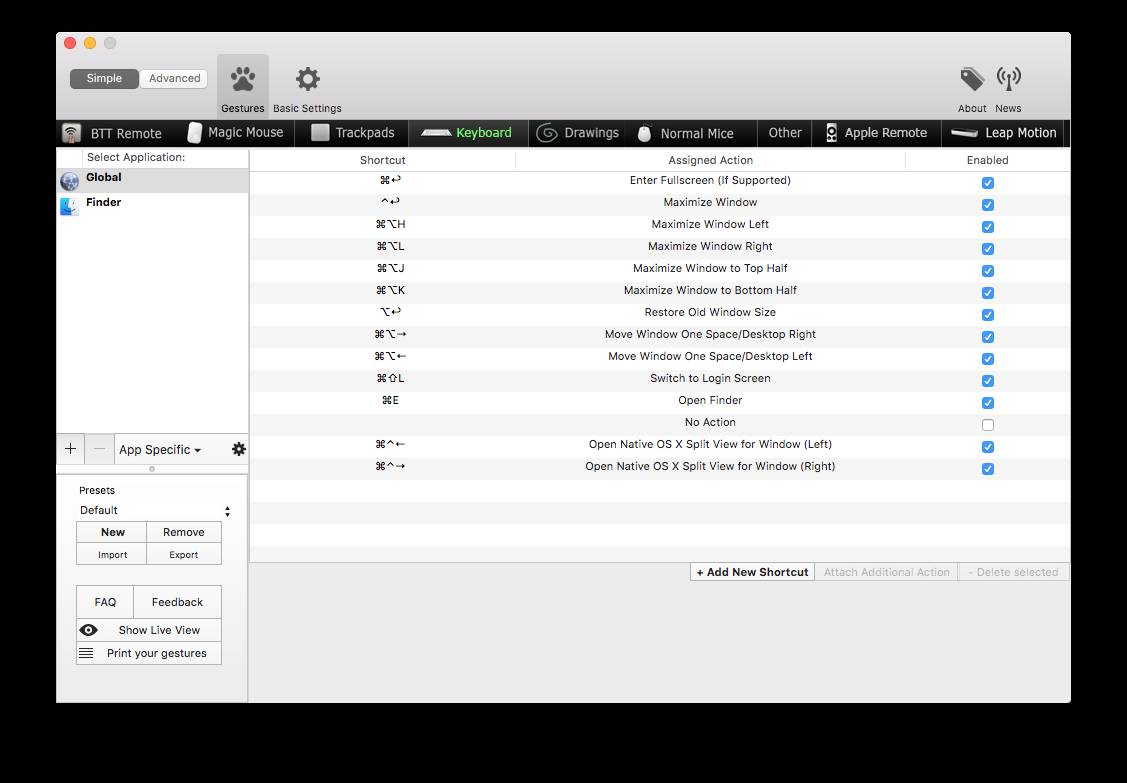The height and width of the screenshot is (783, 1127).
Task: Click the plus icon to add application
Action: (x=70, y=449)
